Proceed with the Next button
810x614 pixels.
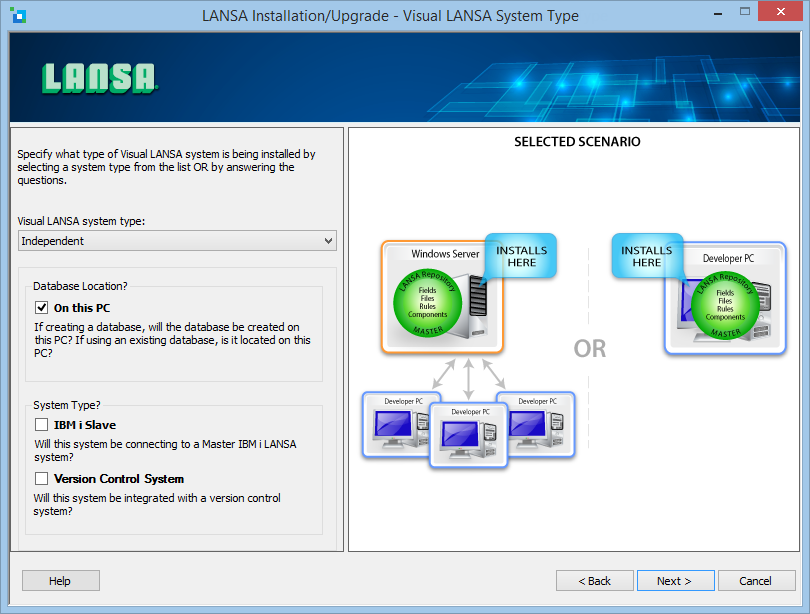(x=676, y=581)
